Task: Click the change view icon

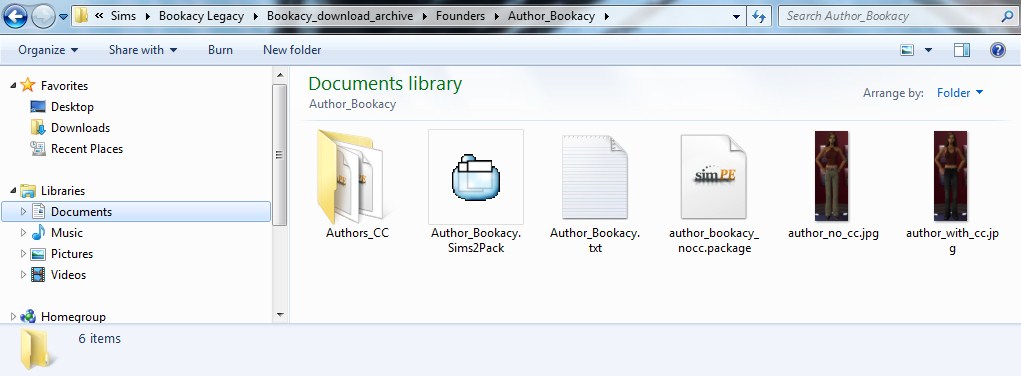Action: point(907,50)
